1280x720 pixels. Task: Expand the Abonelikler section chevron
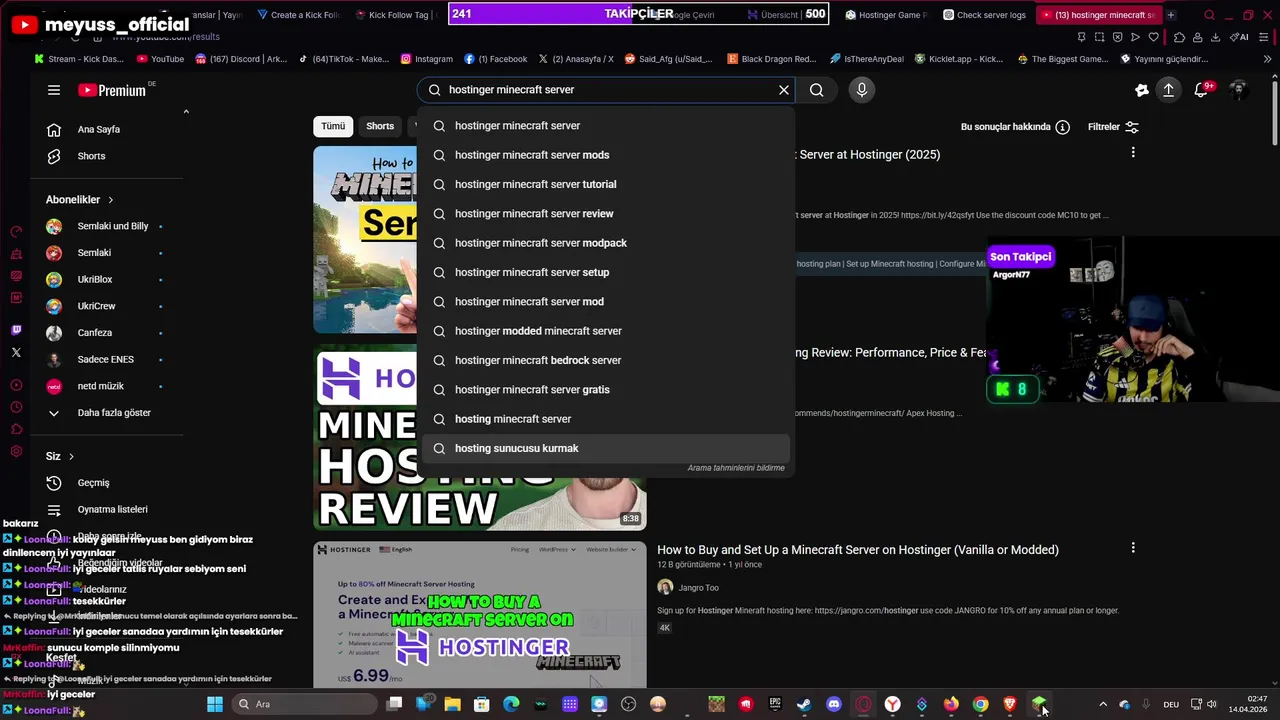pyautogui.click(x=110, y=200)
